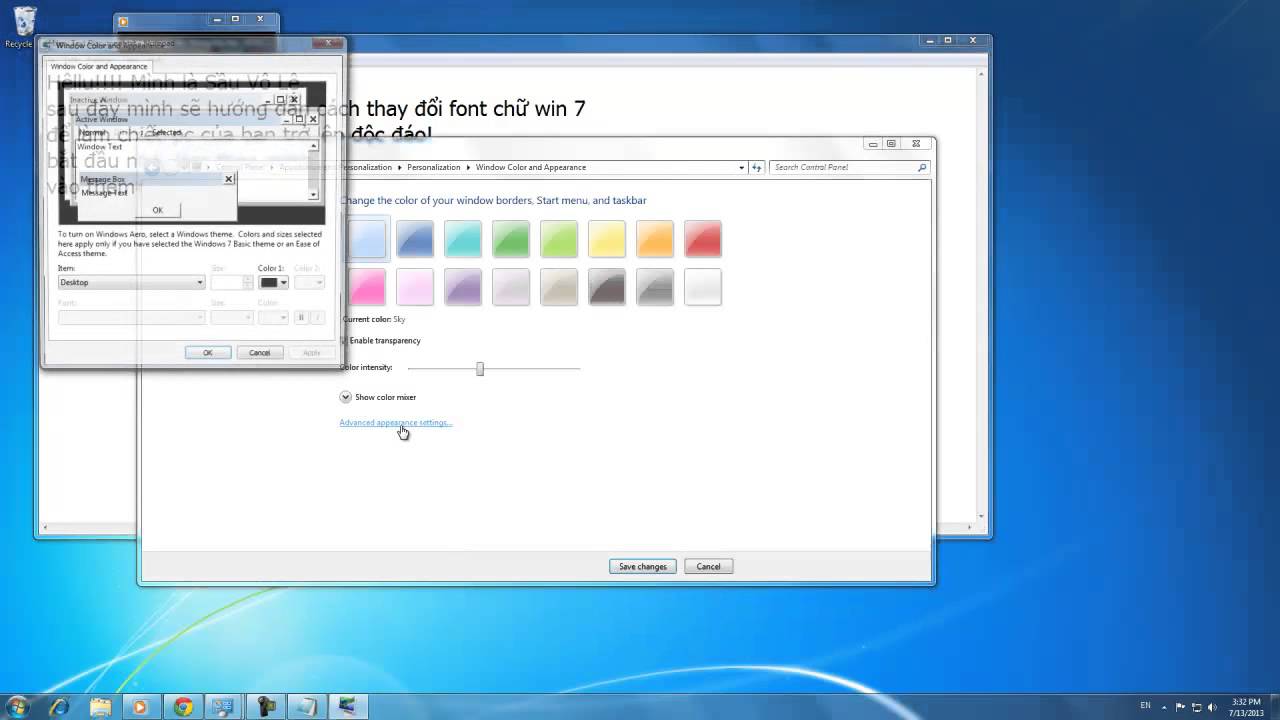This screenshot has width=1280, height=720.
Task: Click Window Color and Appearance breadcrumb in address bar
Action: 531,167
